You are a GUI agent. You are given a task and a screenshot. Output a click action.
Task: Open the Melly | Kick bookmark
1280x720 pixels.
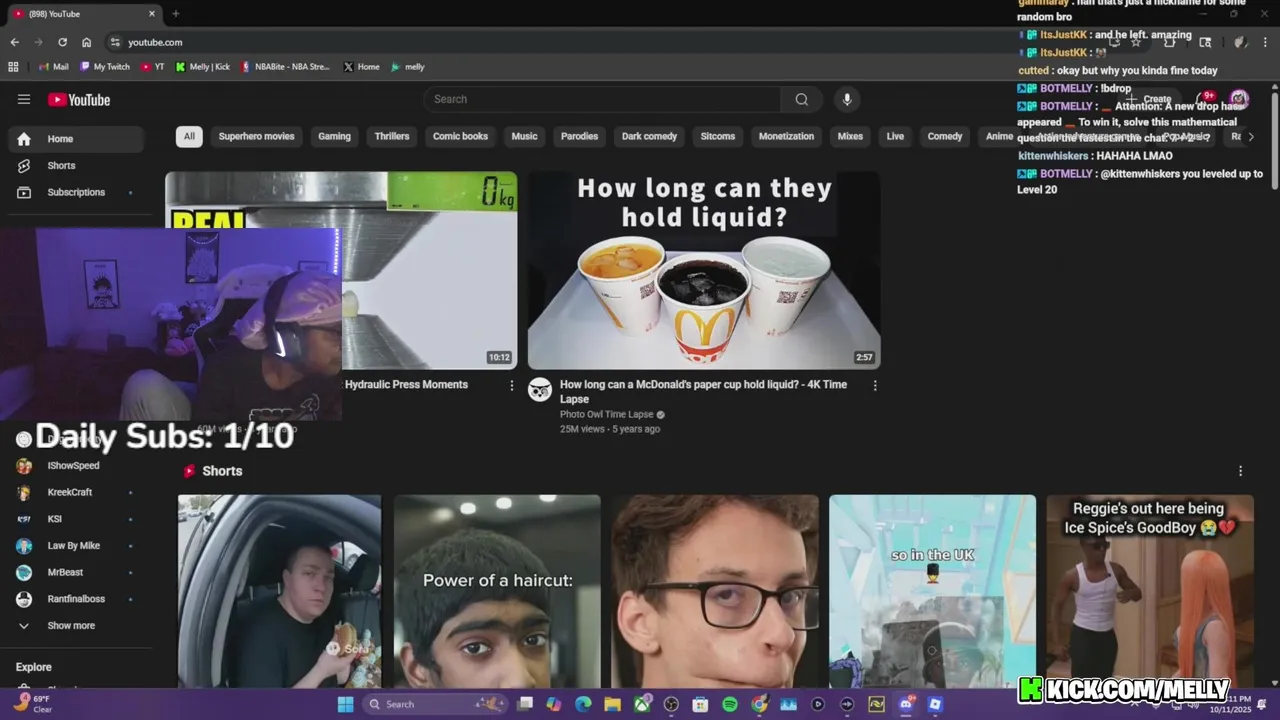coord(202,67)
